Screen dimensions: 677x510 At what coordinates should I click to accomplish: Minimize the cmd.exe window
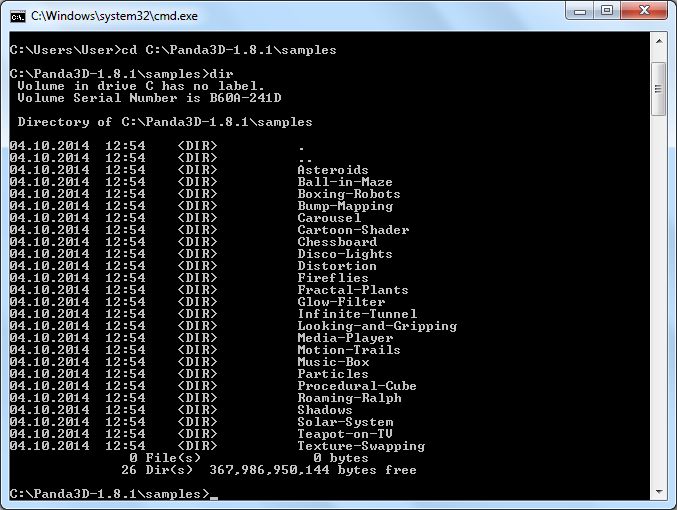pos(580,11)
